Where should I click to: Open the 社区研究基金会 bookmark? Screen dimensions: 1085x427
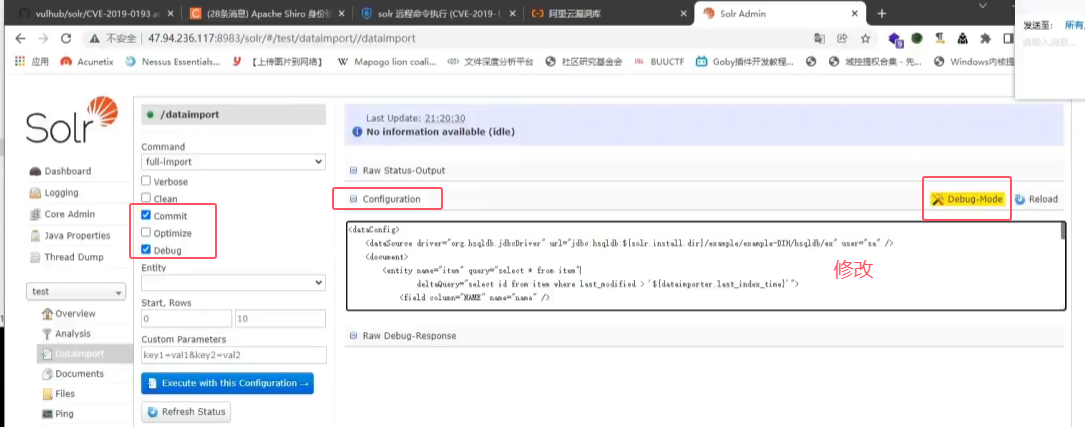pyautogui.click(x=584, y=62)
